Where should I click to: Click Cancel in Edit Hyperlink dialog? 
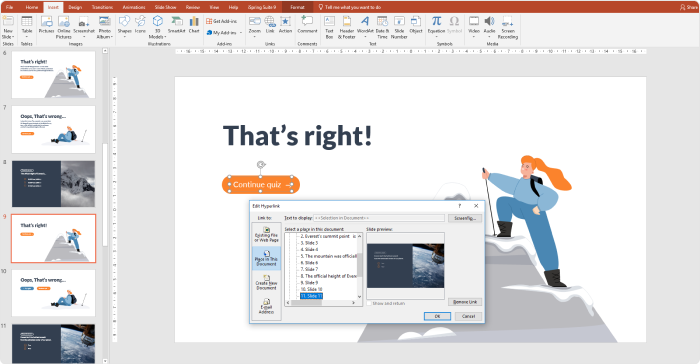pos(468,316)
